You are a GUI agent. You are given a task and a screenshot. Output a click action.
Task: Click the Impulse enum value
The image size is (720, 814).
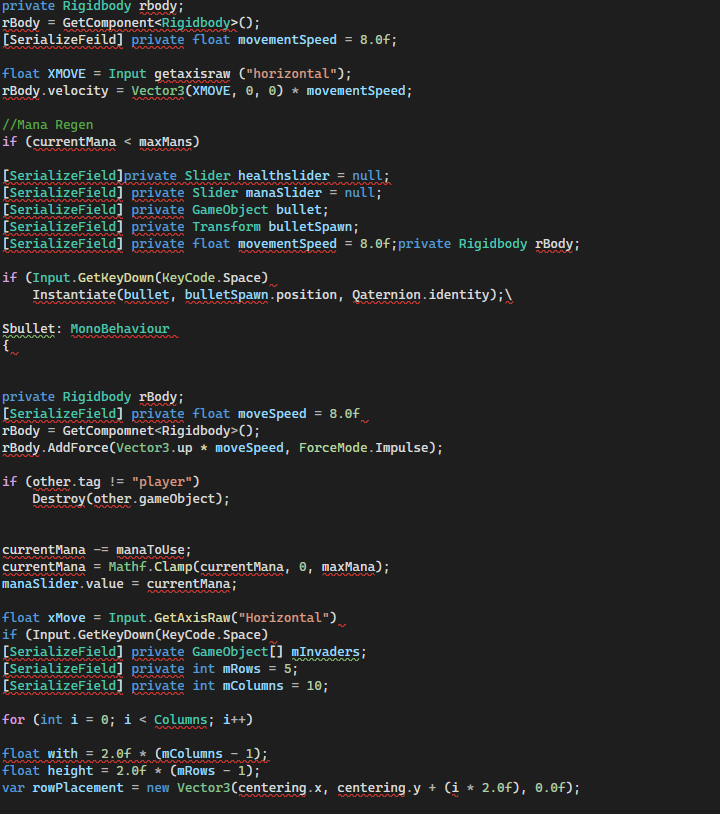(x=401, y=448)
